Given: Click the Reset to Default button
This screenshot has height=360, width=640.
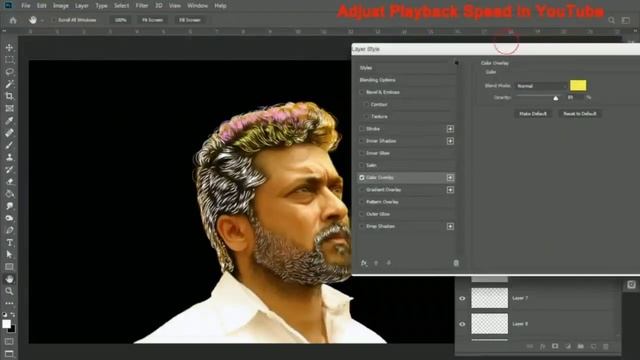Looking at the screenshot, I should pyautogui.click(x=580, y=114).
